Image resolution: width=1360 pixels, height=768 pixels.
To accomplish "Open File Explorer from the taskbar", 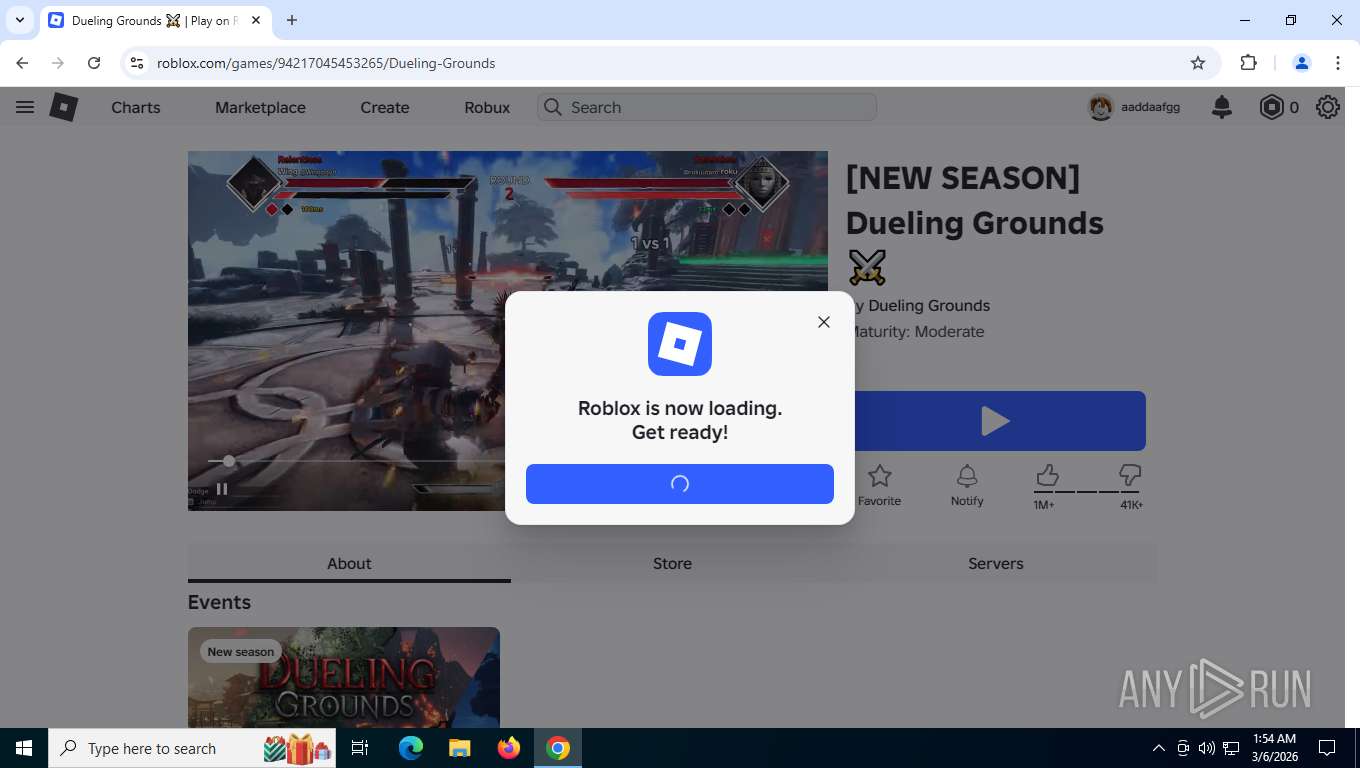I will click(459, 748).
